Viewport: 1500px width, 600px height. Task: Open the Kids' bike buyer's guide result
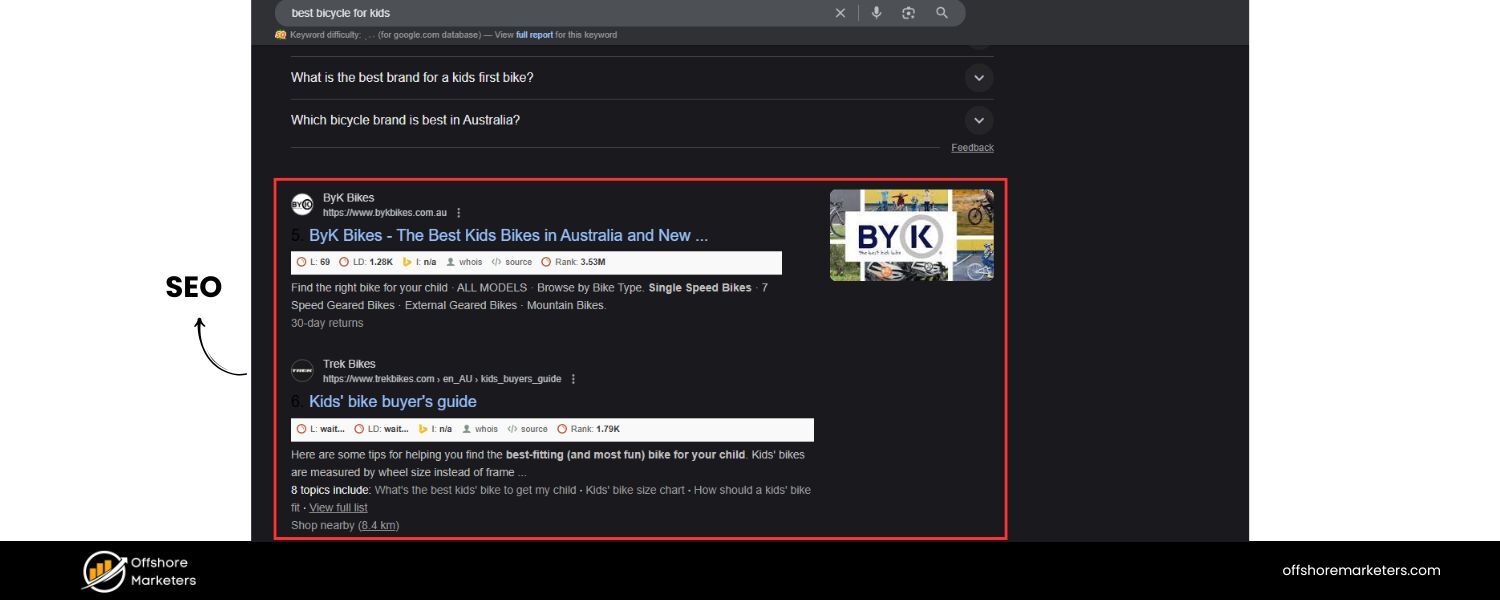pos(392,402)
